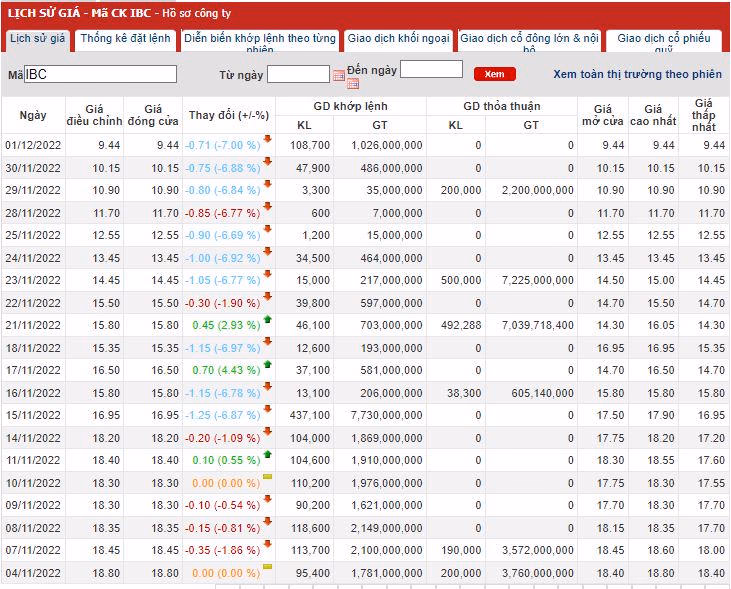Click the green up arrow on 11/11/2022 row
Image resolution: width=731 pixels, height=589 pixels.
(268, 454)
